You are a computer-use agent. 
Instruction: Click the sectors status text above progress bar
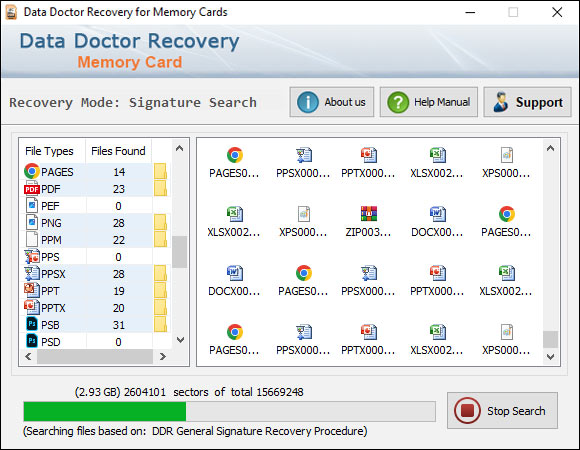point(189,392)
